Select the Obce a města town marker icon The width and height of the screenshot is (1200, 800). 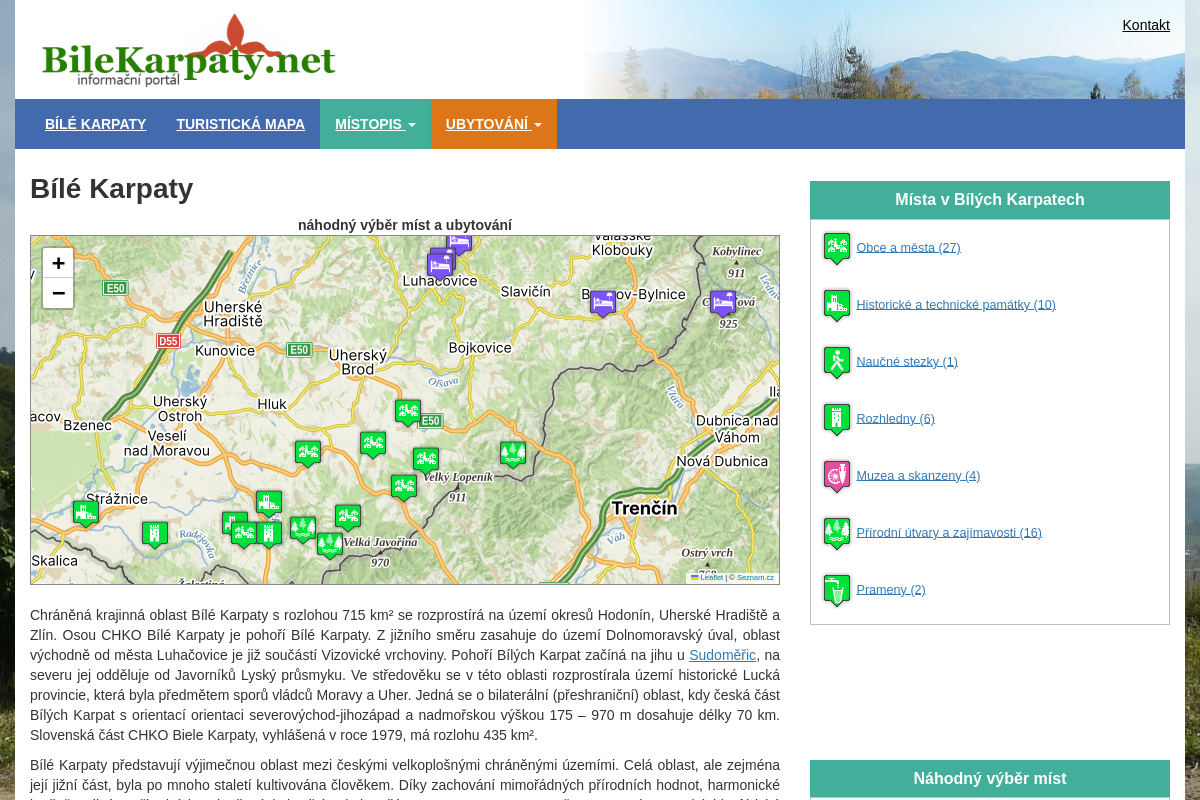tap(836, 247)
